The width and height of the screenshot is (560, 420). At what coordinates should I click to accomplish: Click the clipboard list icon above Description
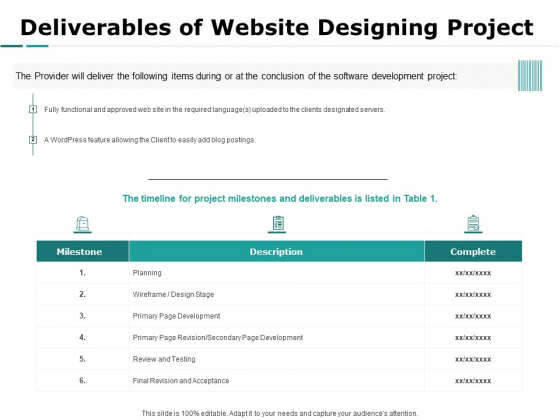(x=278, y=223)
